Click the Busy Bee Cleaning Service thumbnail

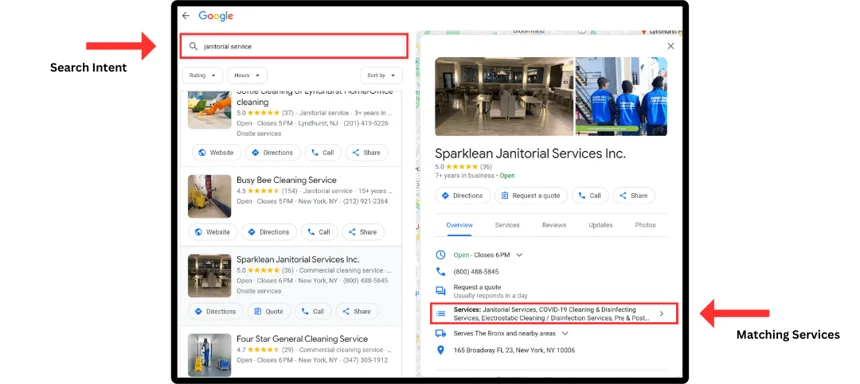coord(210,196)
